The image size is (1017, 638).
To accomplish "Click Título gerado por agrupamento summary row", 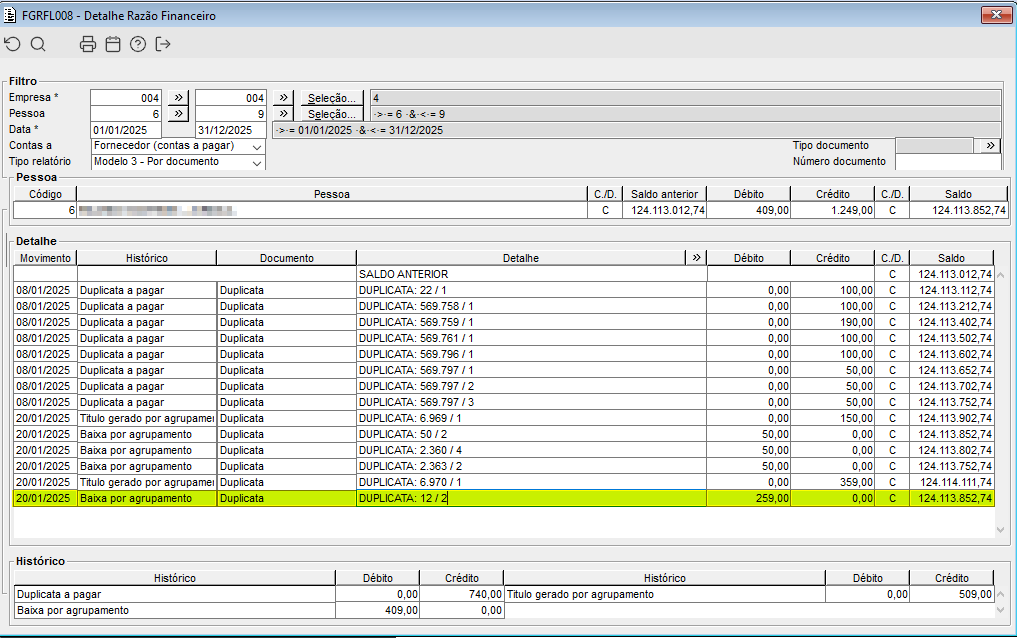I will 665,594.
